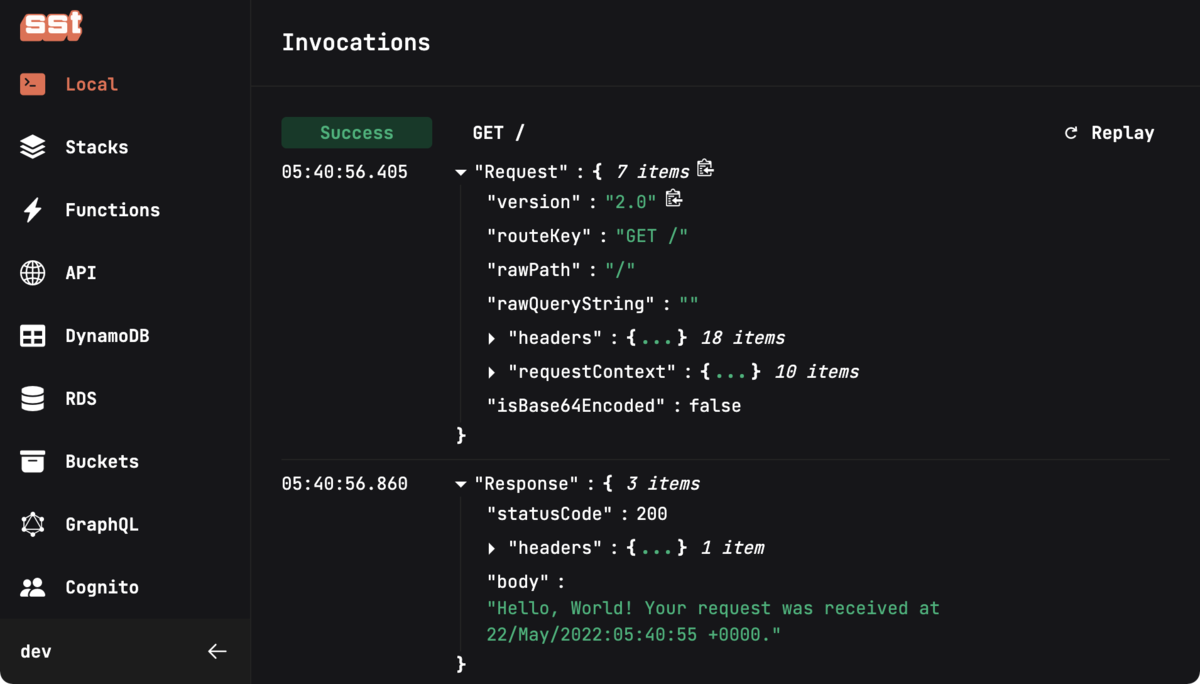The width and height of the screenshot is (1200, 684).
Task: Select the Stacks sidebar icon
Action: coord(33,147)
